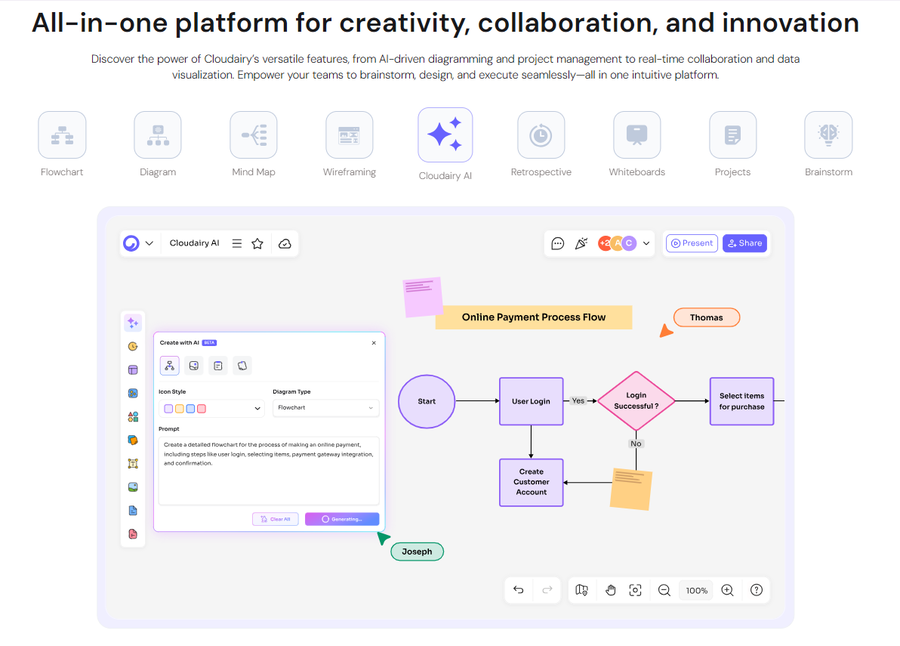Select the diagram generation mode icon
The width and height of the screenshot is (900, 646).
170,366
